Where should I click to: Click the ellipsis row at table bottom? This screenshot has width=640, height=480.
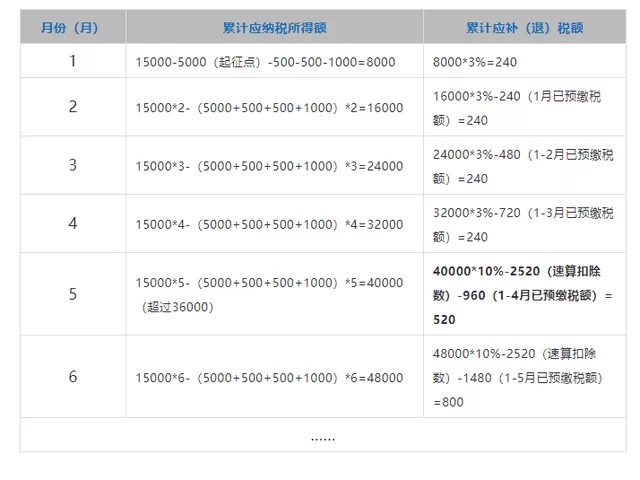(322, 436)
